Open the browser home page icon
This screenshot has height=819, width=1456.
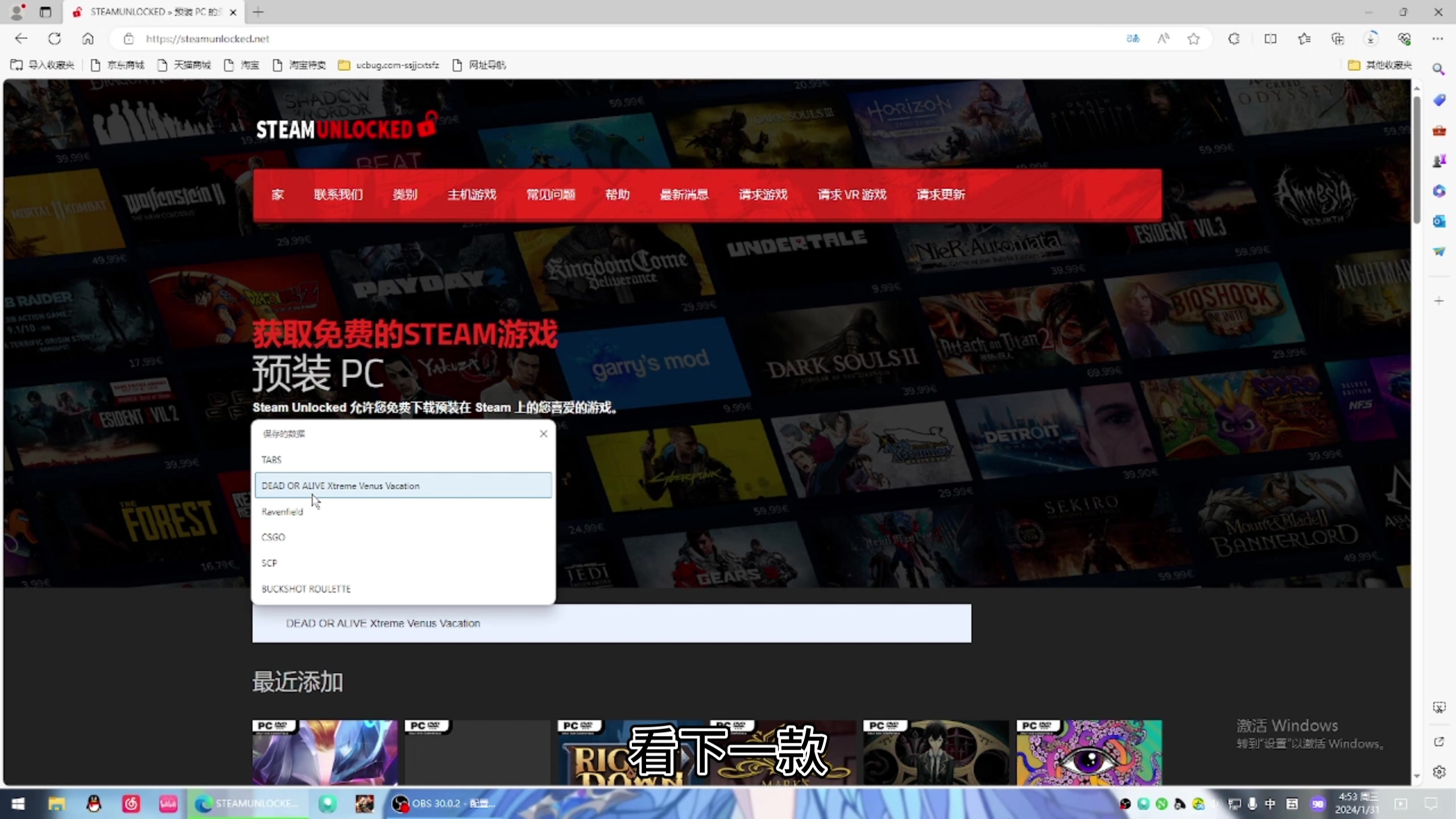[88, 39]
